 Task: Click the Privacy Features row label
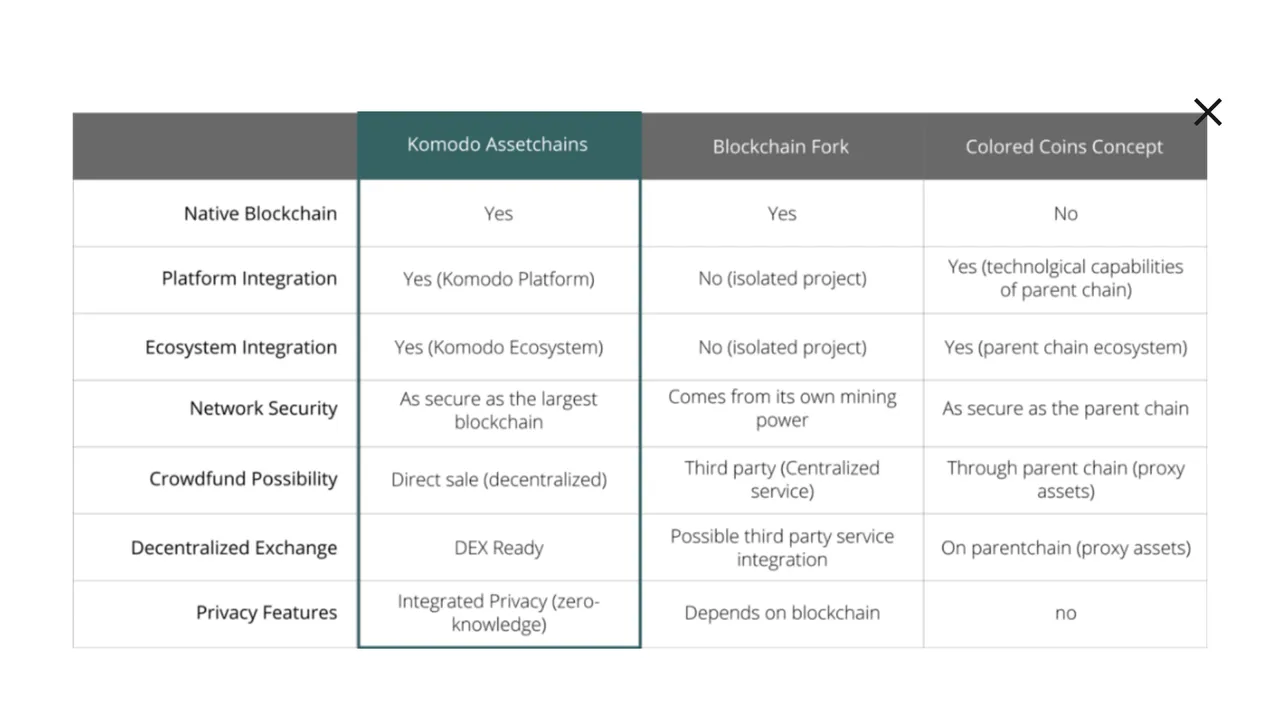[x=266, y=613]
